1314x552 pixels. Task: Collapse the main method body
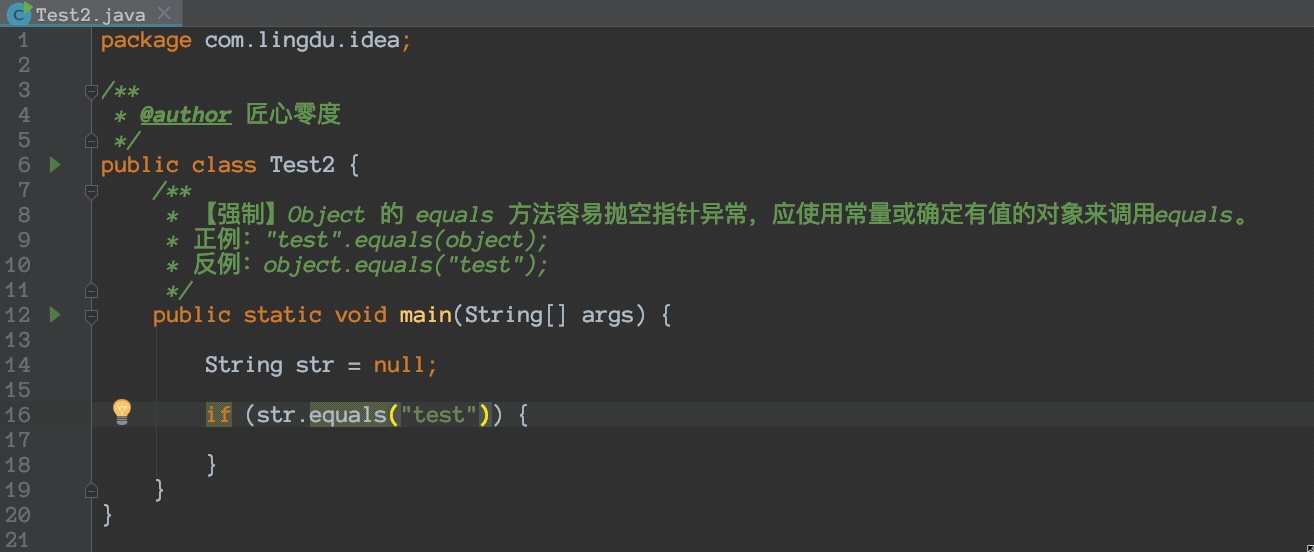[x=92, y=316]
